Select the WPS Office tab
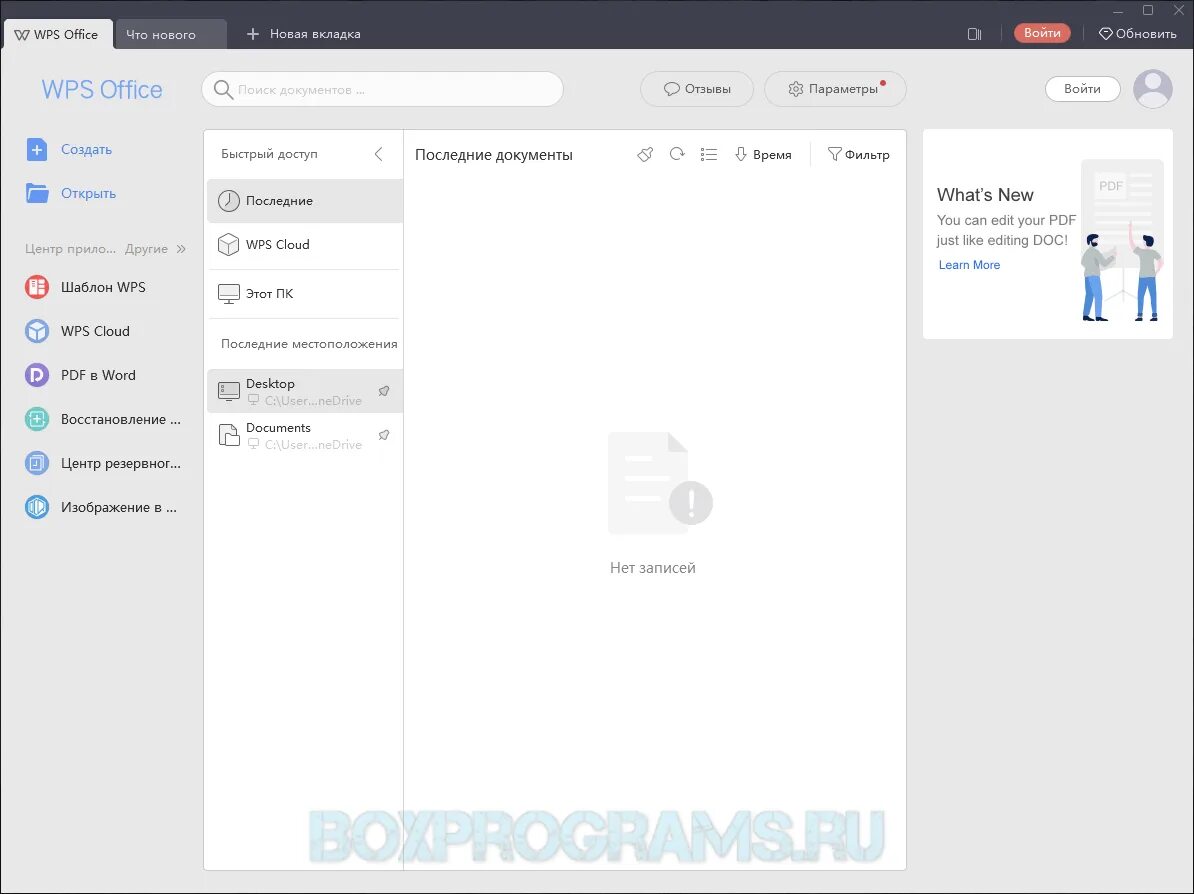 pos(57,34)
